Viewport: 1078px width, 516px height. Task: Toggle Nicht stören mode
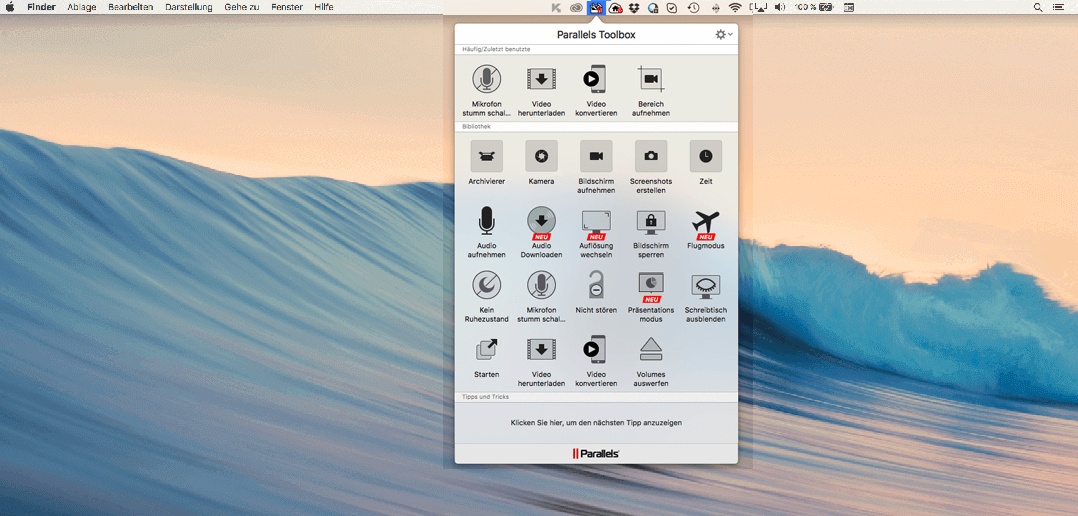596,285
